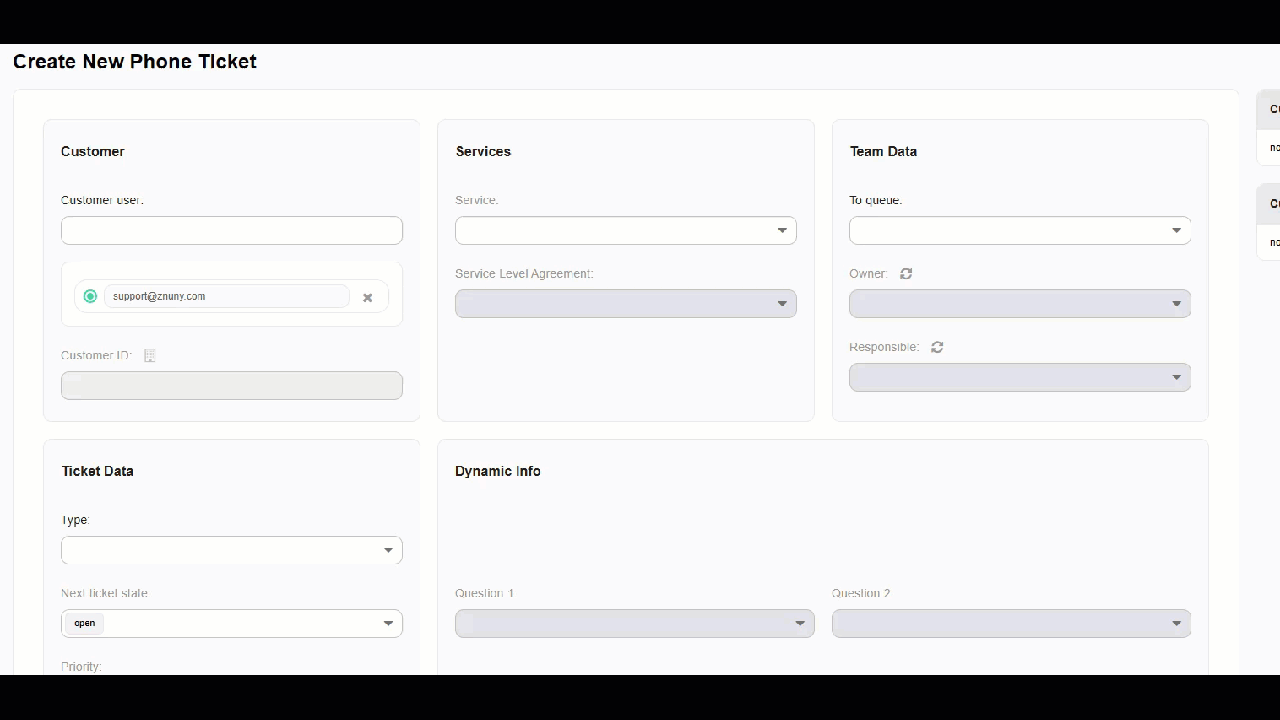
Task: Click the icon next to Customer ID label
Action: (x=150, y=356)
